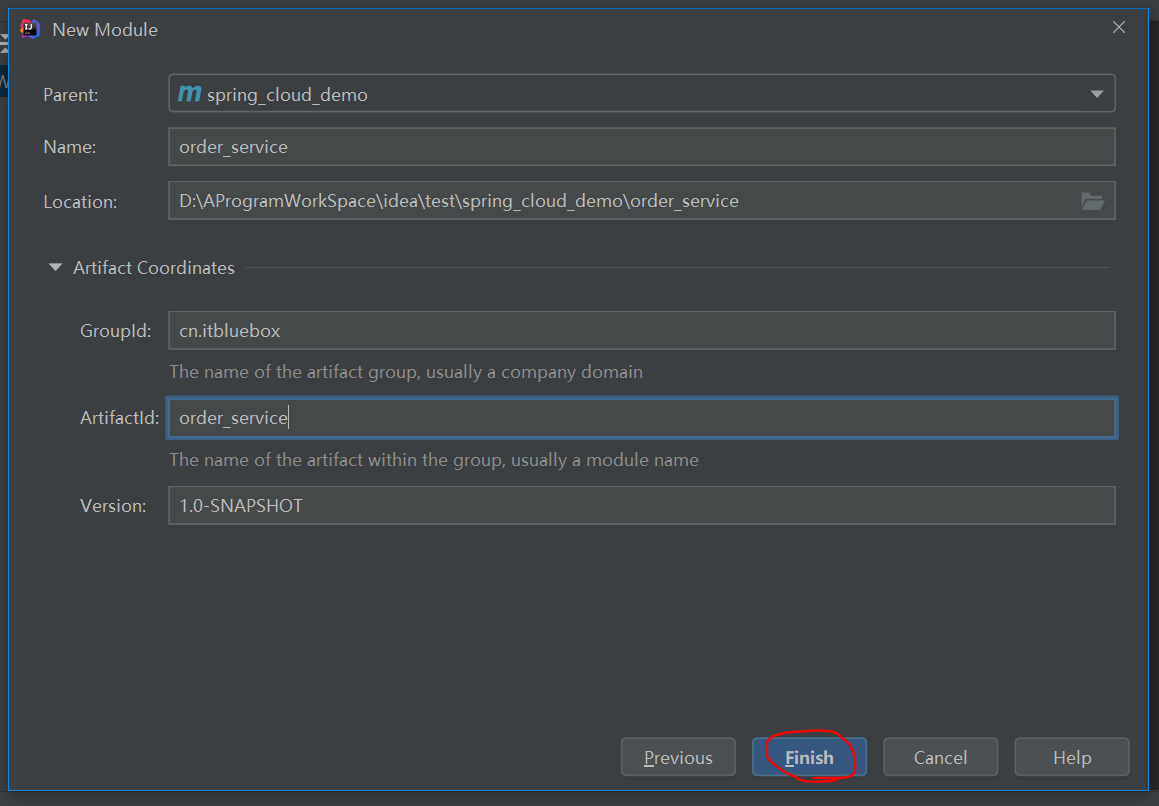Click the Parent field label
The height and width of the screenshot is (806, 1159).
pyautogui.click(x=71, y=95)
